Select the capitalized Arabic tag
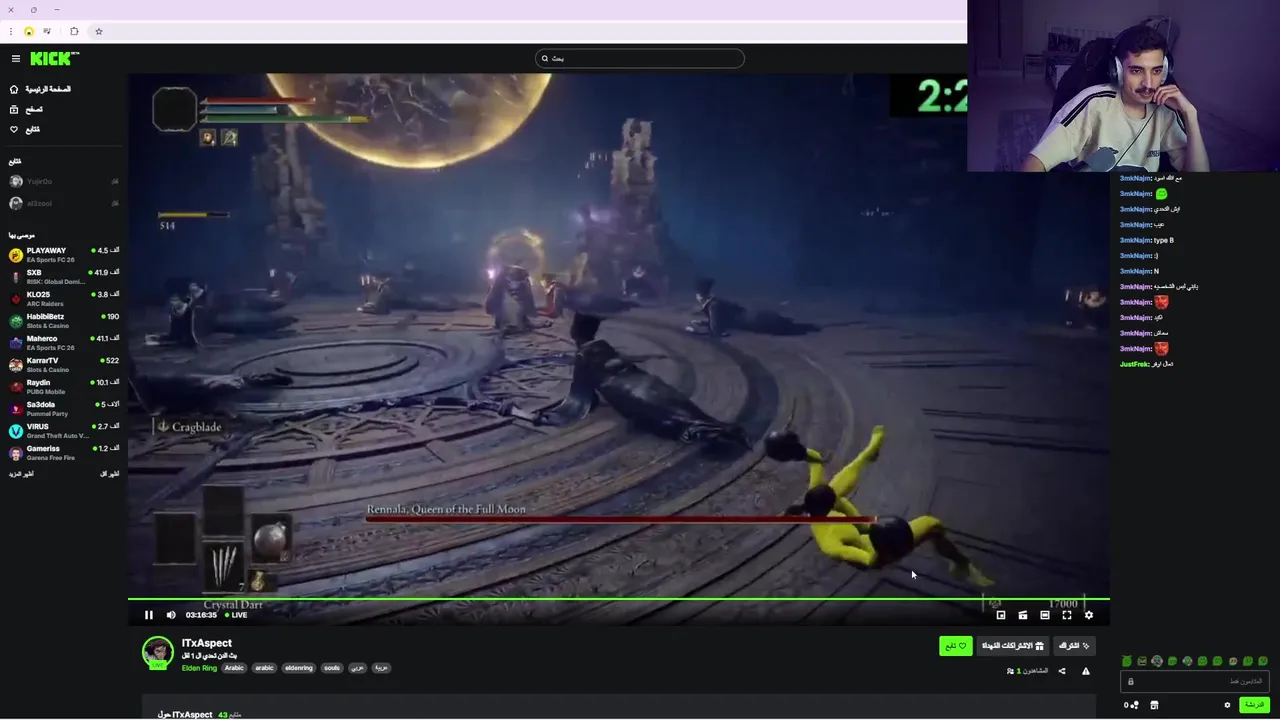The width and height of the screenshot is (1280, 720). pos(234,668)
